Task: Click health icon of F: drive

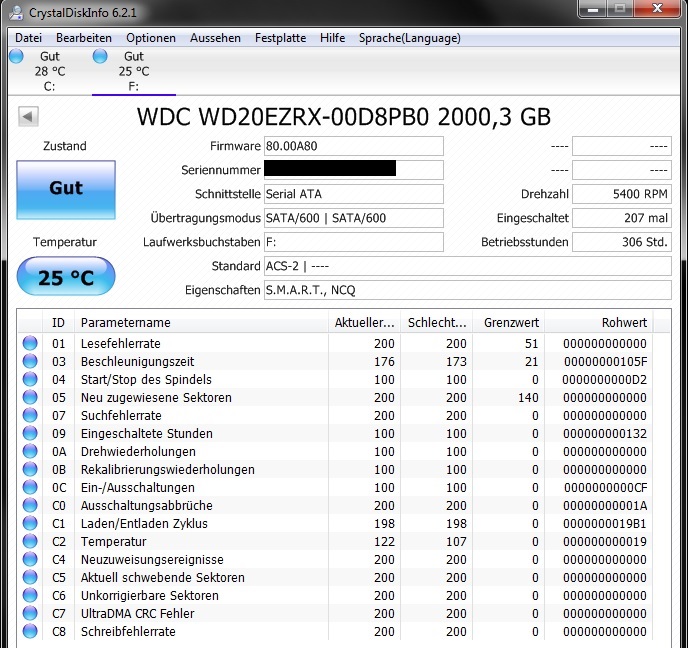Action: (x=100, y=56)
